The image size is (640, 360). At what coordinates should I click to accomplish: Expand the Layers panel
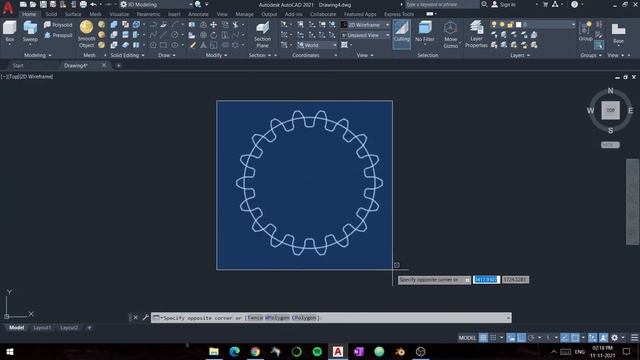520,55
